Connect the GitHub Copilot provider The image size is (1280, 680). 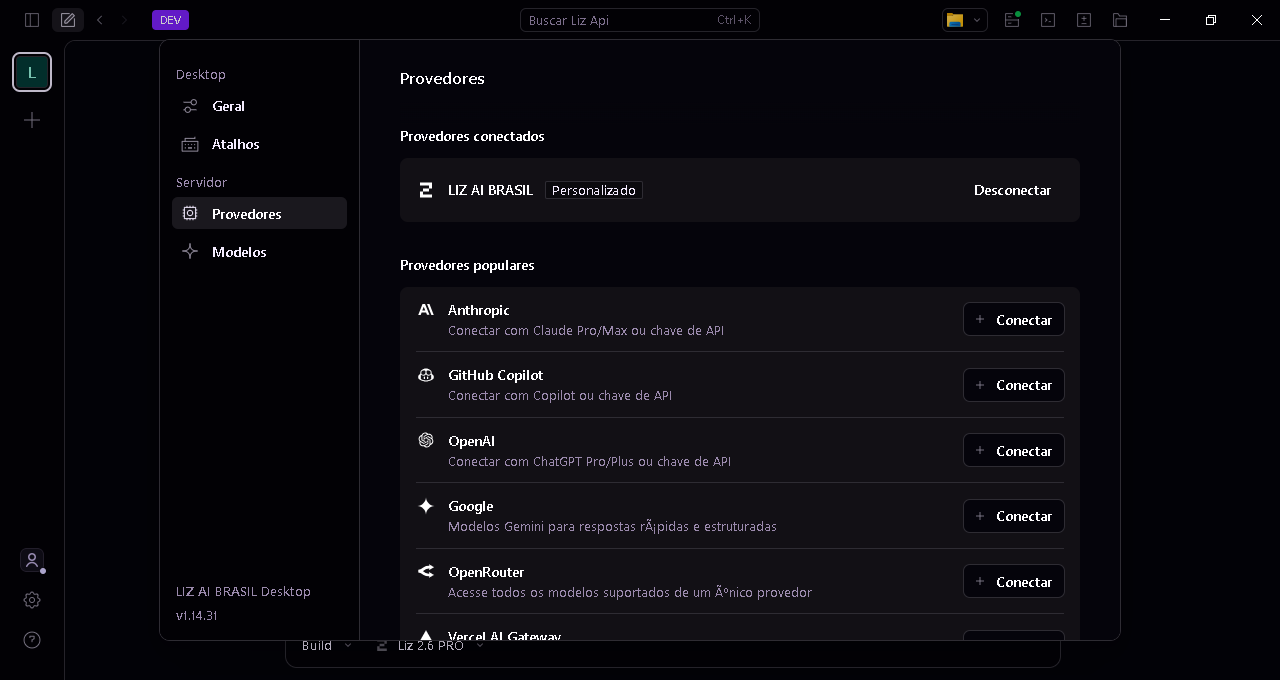pyautogui.click(x=1014, y=385)
